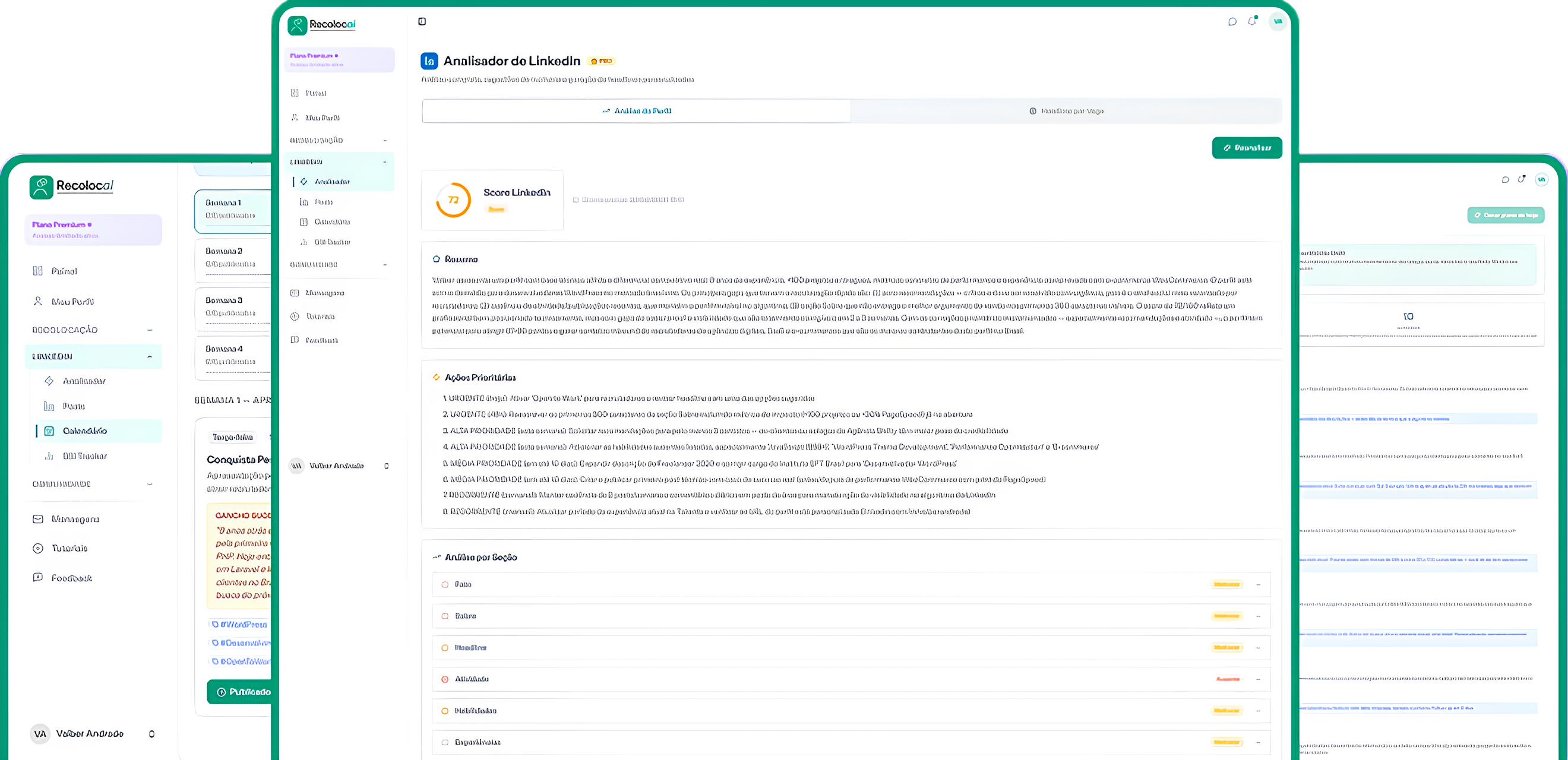Expand the first row under Análise por Seção
This screenshot has width=1568, height=760.
tap(851, 585)
